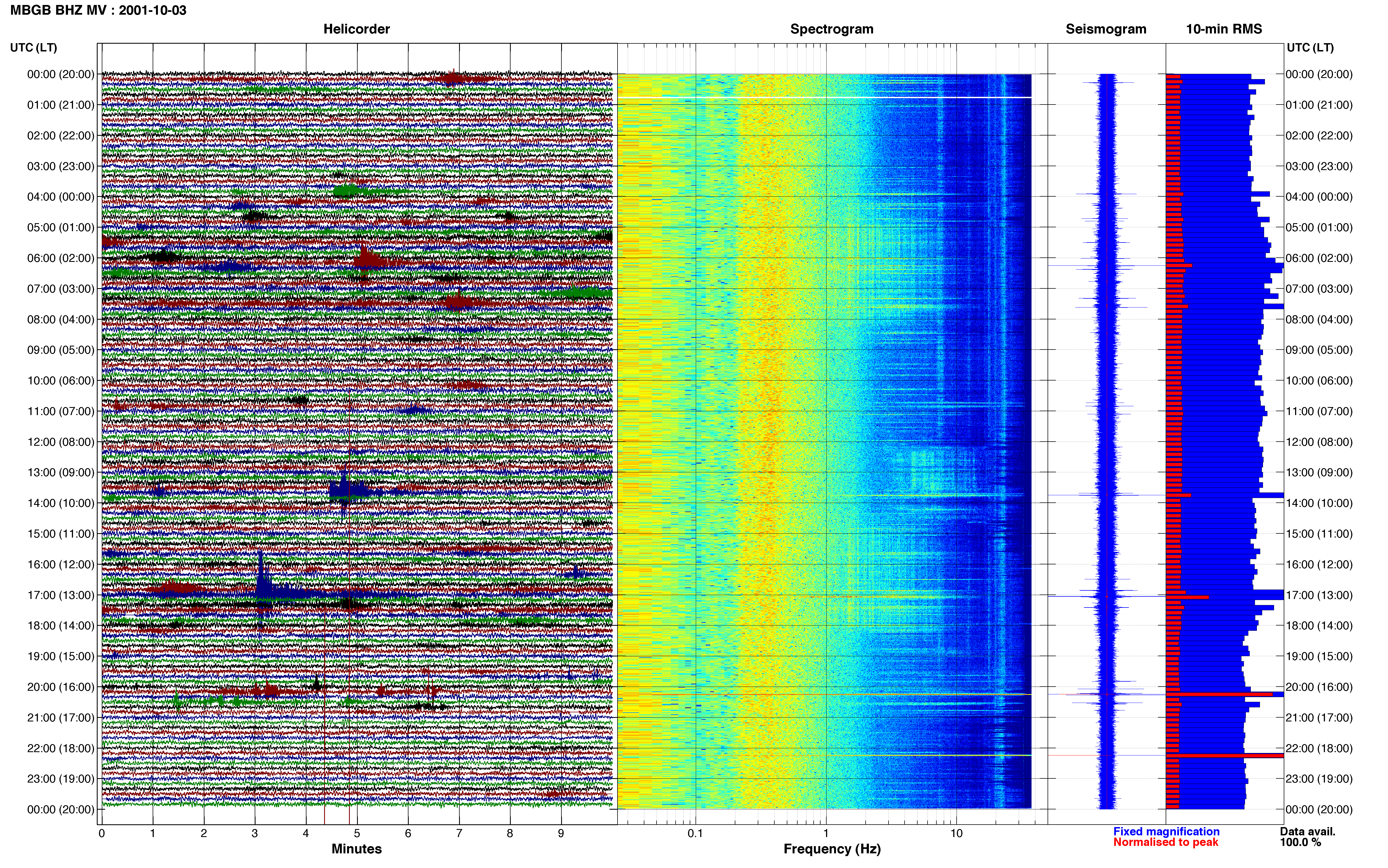The width and height of the screenshot is (1388, 868).
Task: Click "20:00 (16:00)" beside the 10-min RMS panel
Action: [x=1319, y=687]
